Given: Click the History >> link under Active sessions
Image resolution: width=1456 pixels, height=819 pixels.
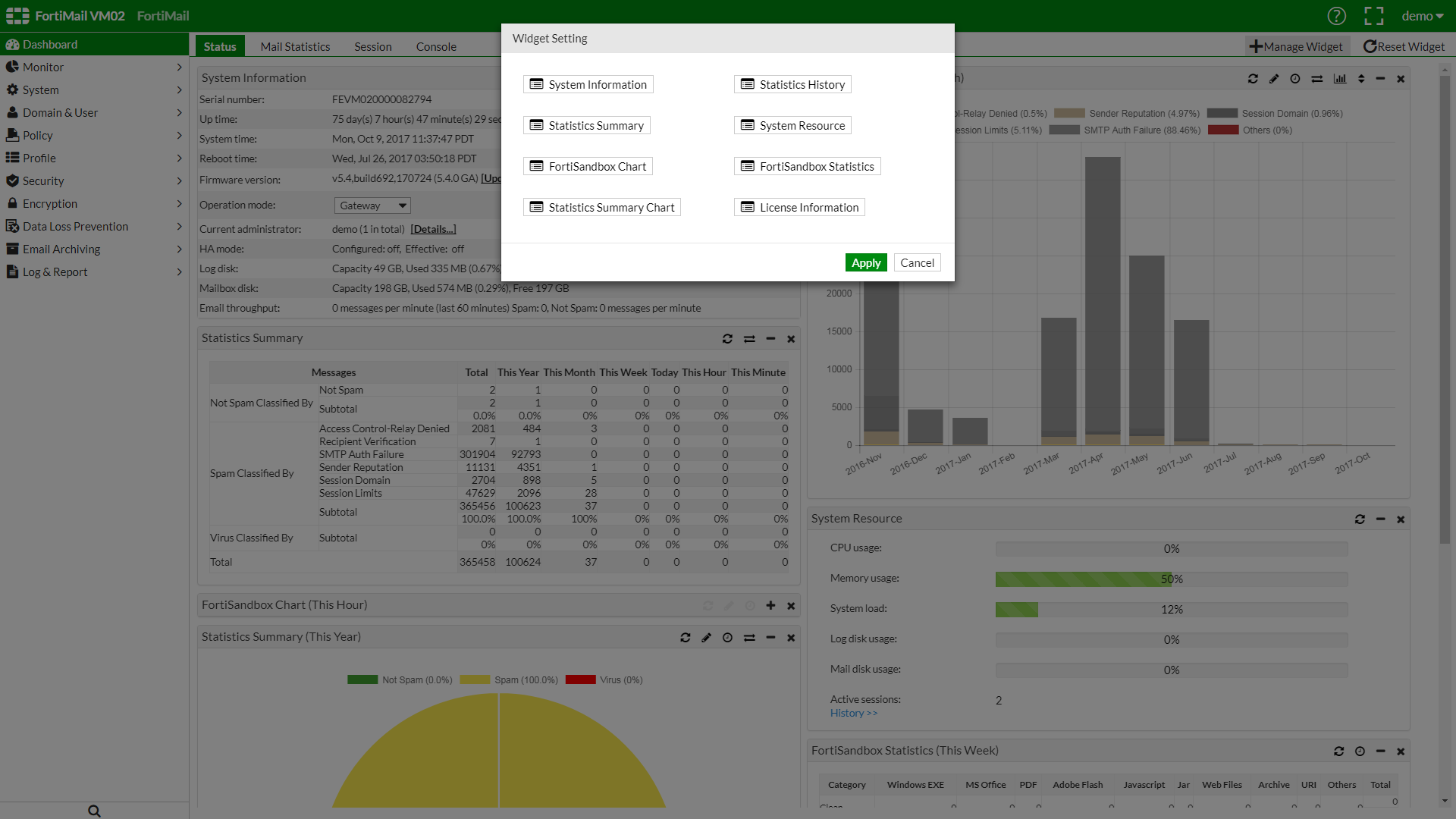Looking at the screenshot, I should 853,713.
